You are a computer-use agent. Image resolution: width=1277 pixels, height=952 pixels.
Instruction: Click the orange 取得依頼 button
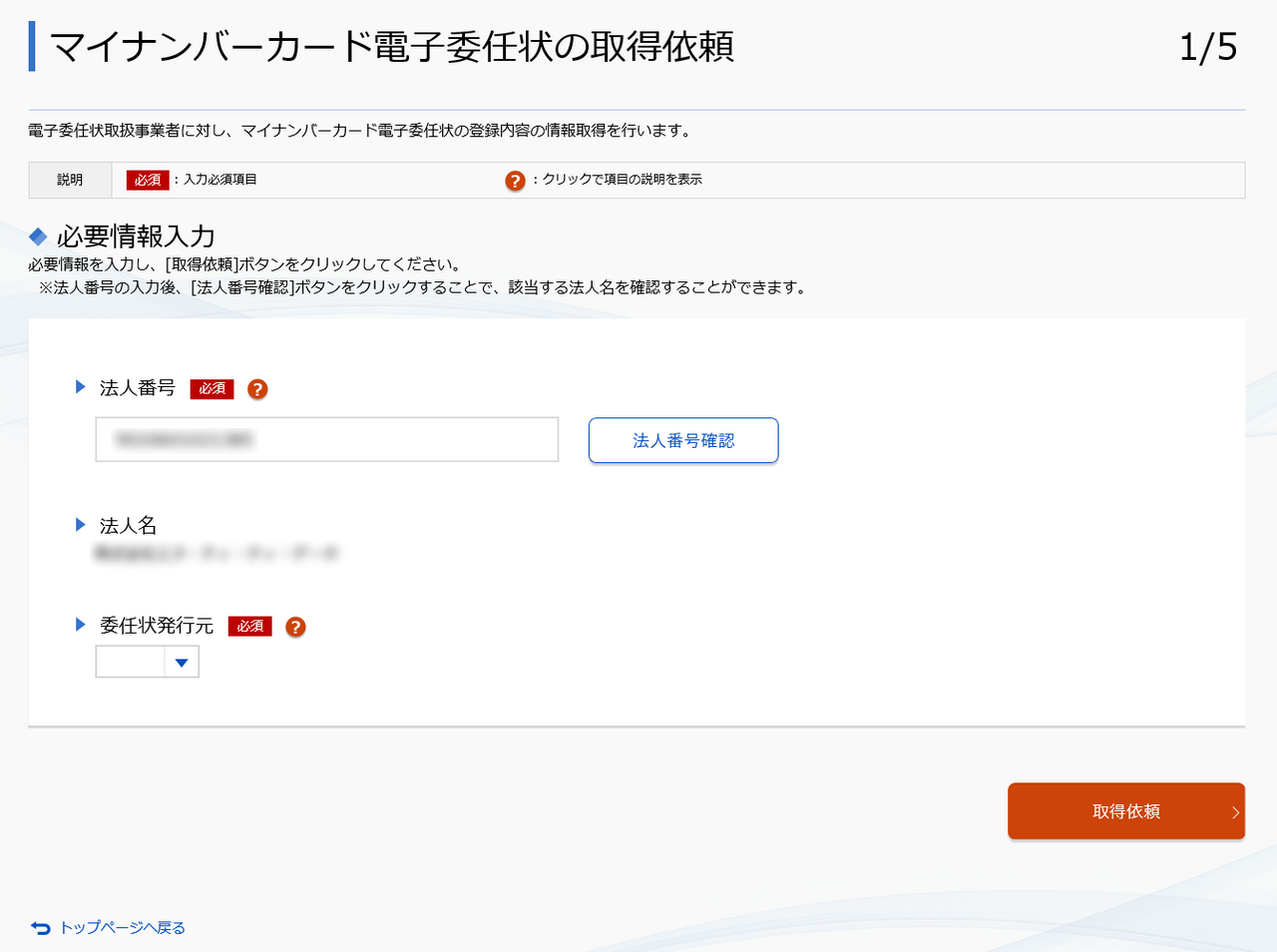[x=1126, y=811]
